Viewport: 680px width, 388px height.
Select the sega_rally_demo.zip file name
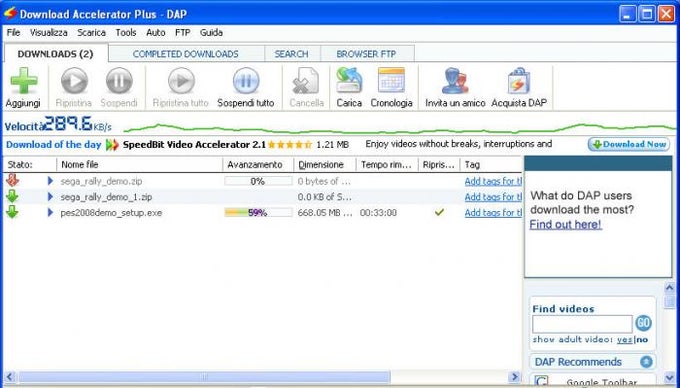[x=101, y=181]
